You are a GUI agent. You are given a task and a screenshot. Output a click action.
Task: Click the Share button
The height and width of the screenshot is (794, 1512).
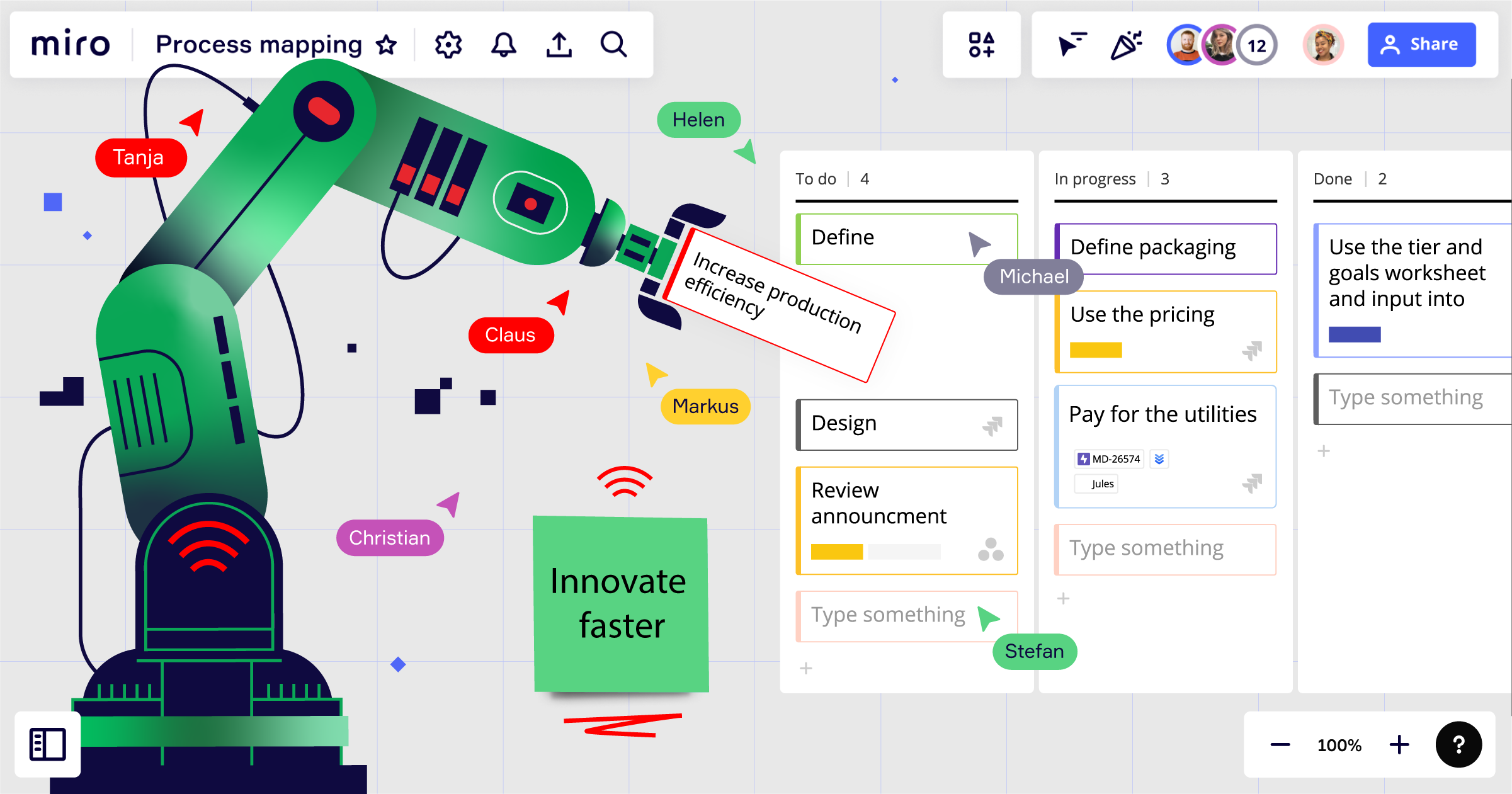click(x=1421, y=45)
